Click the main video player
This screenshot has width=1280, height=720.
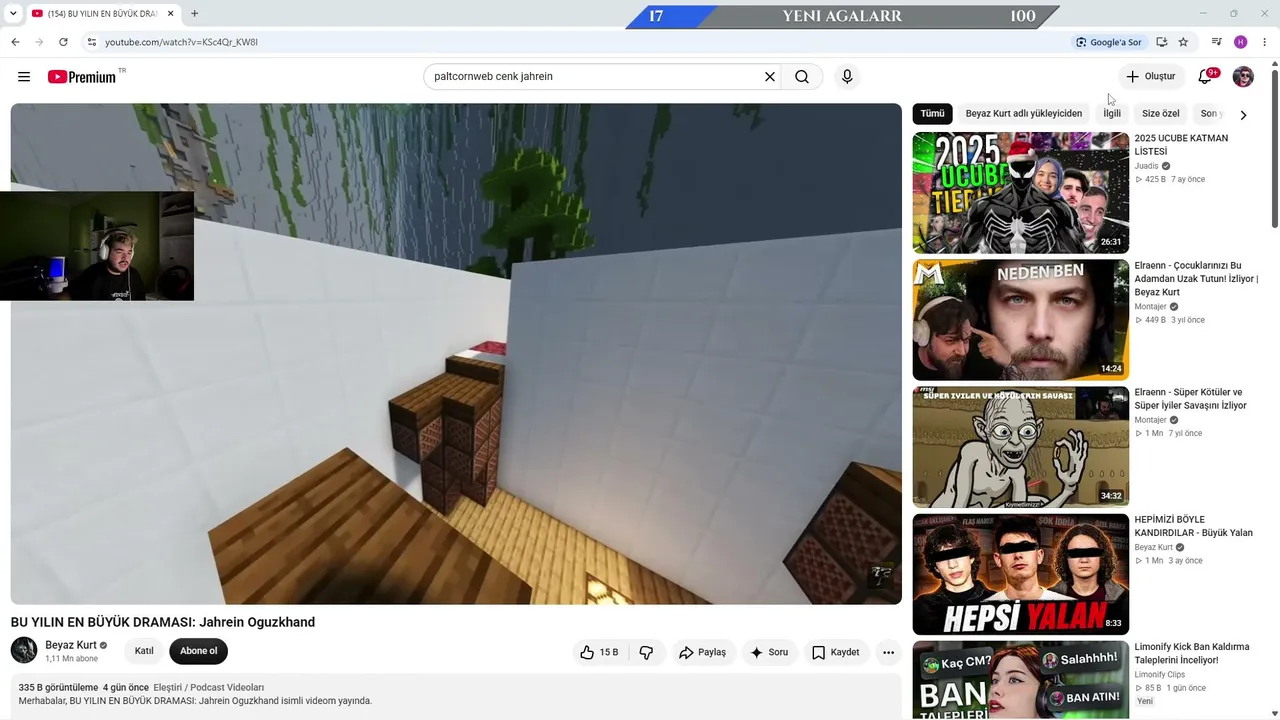tap(456, 354)
